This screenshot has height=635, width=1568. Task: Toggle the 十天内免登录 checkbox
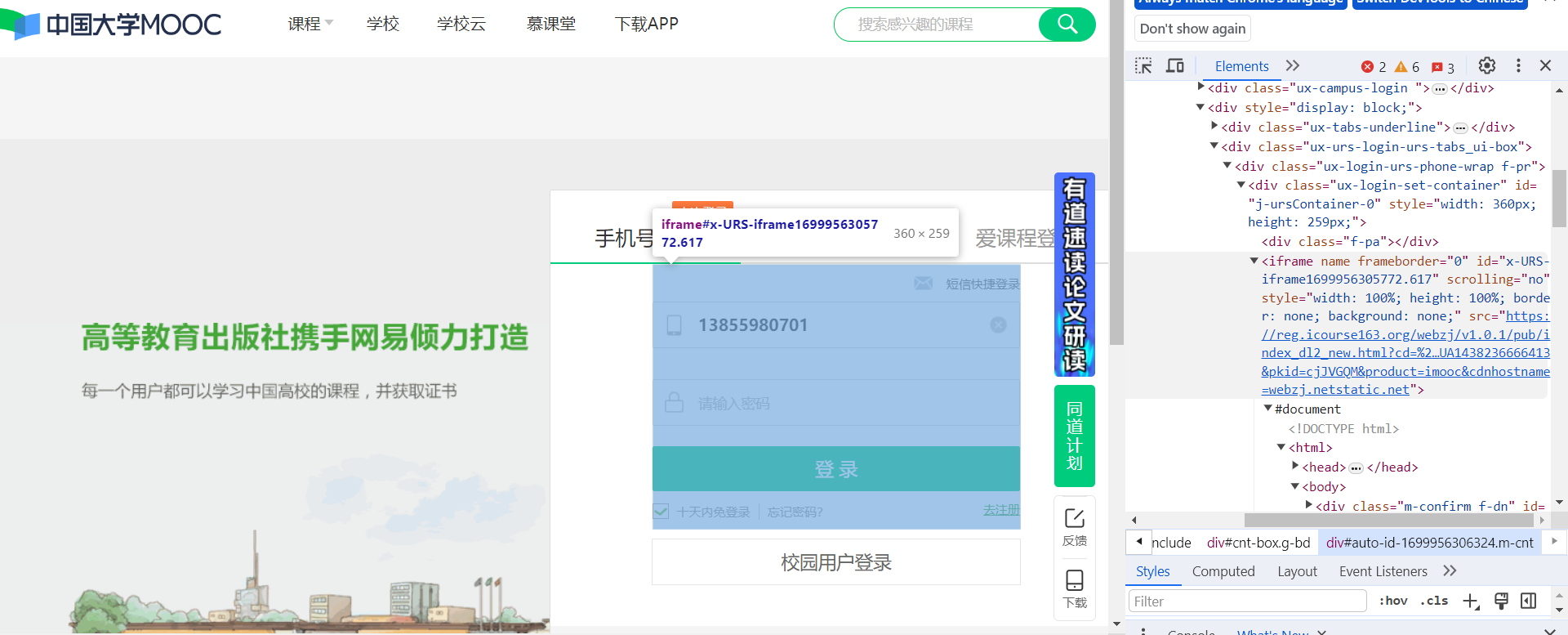pos(661,512)
